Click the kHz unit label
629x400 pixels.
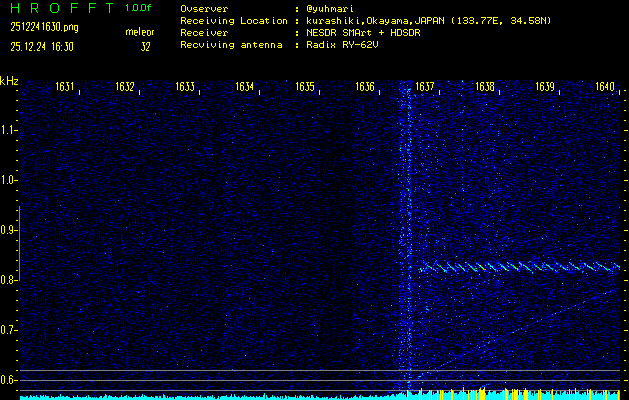(x=9, y=81)
